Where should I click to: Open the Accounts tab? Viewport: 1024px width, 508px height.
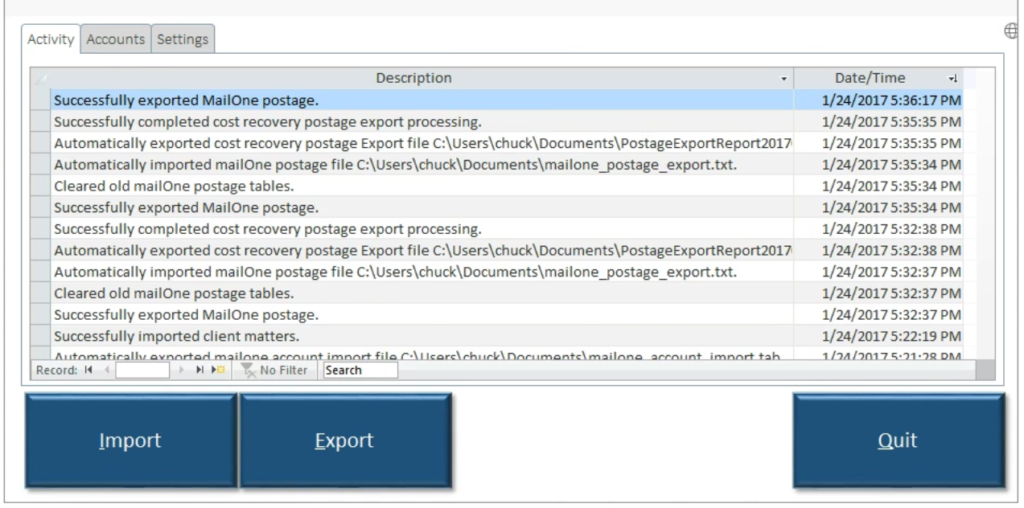(116, 39)
